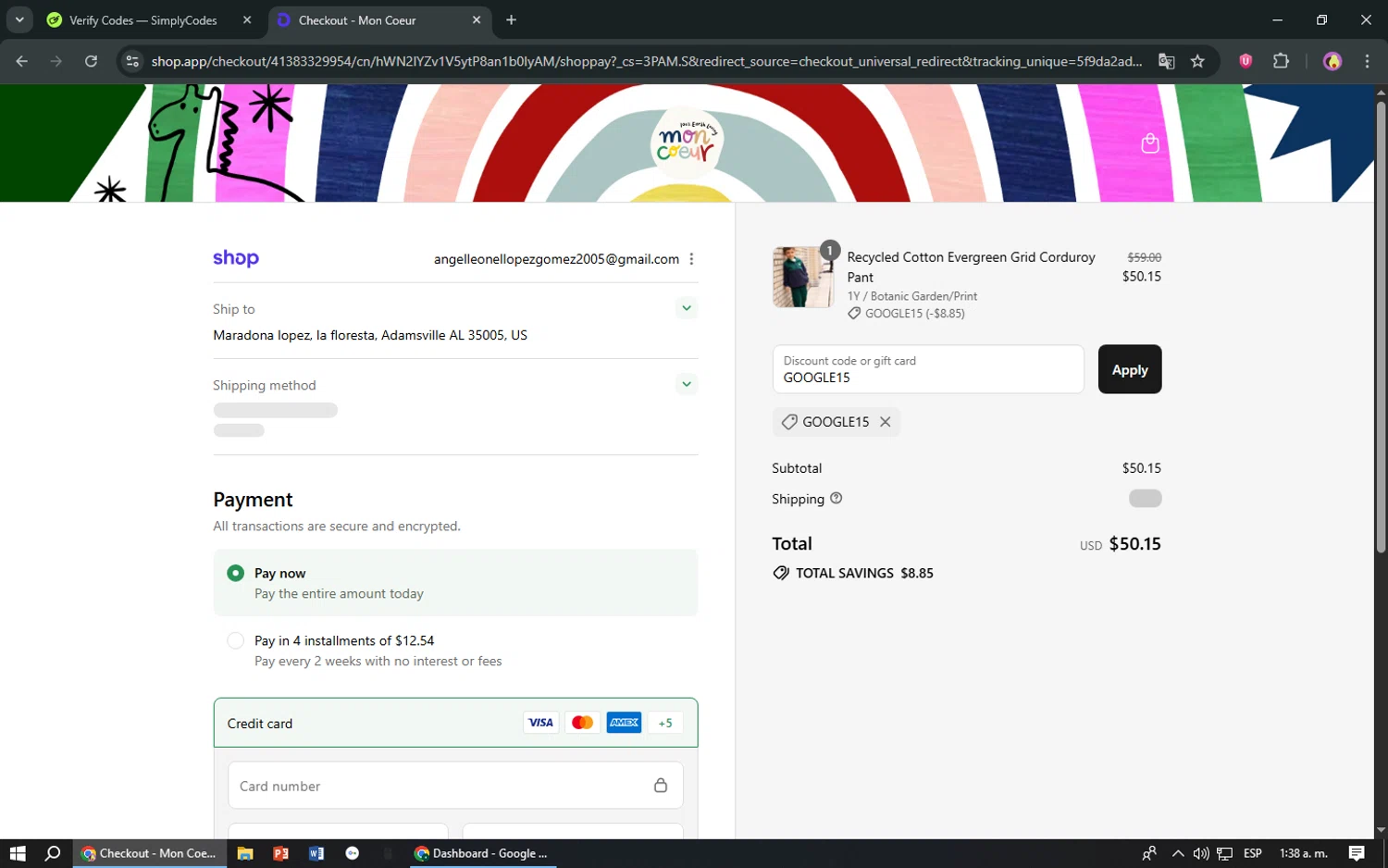Go forward with the browser forward arrow
1388x868 pixels.
click(x=56, y=61)
